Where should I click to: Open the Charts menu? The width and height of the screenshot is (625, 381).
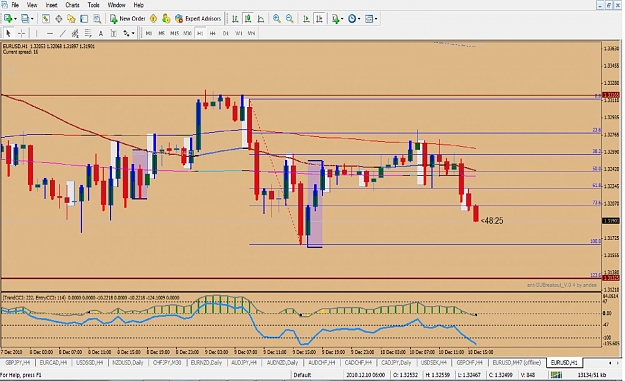pos(72,5)
